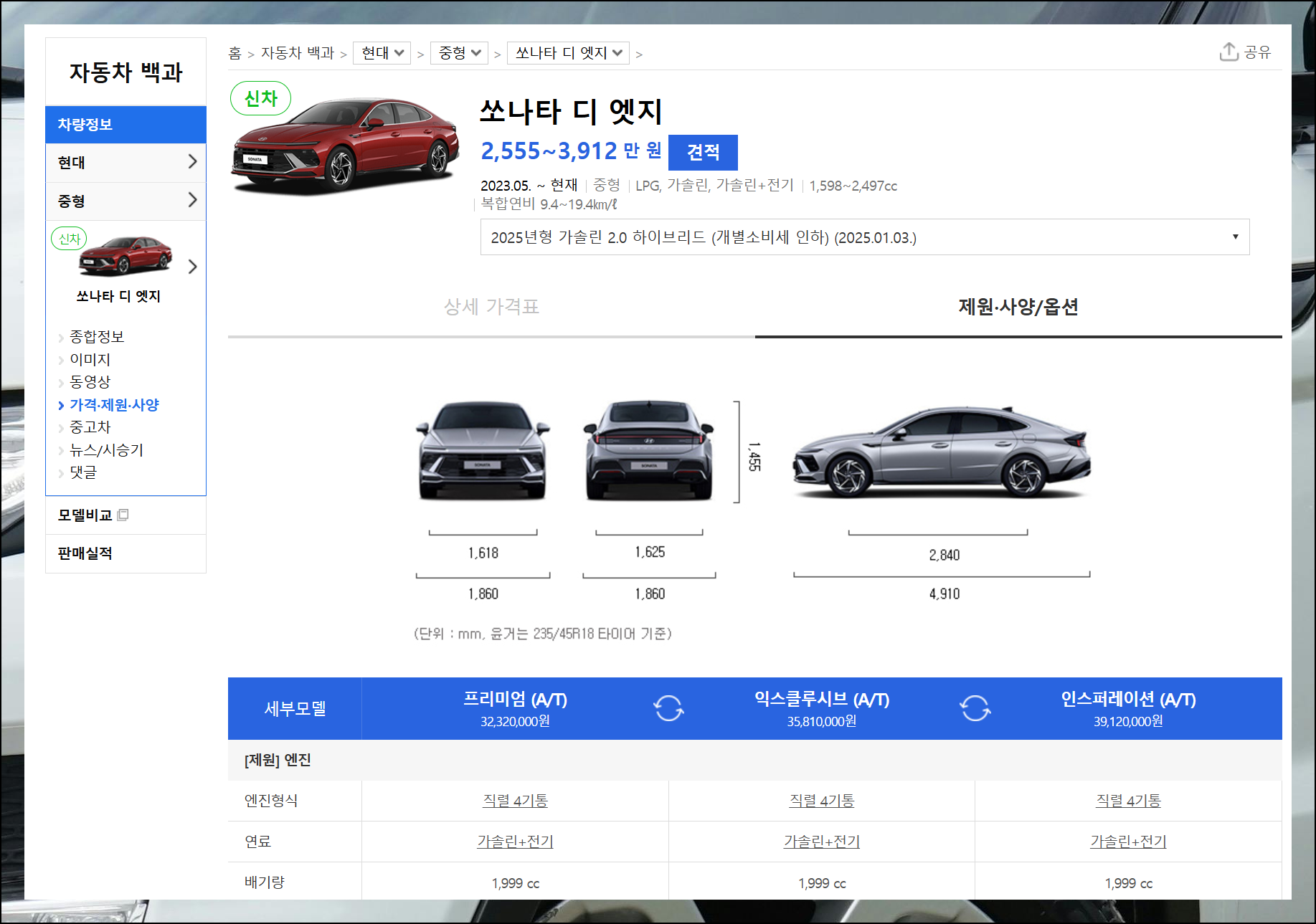Viewport: 1316px width, 924px height.
Task: Switch to the 제원·사양/옵션 tab
Action: coord(1018,307)
